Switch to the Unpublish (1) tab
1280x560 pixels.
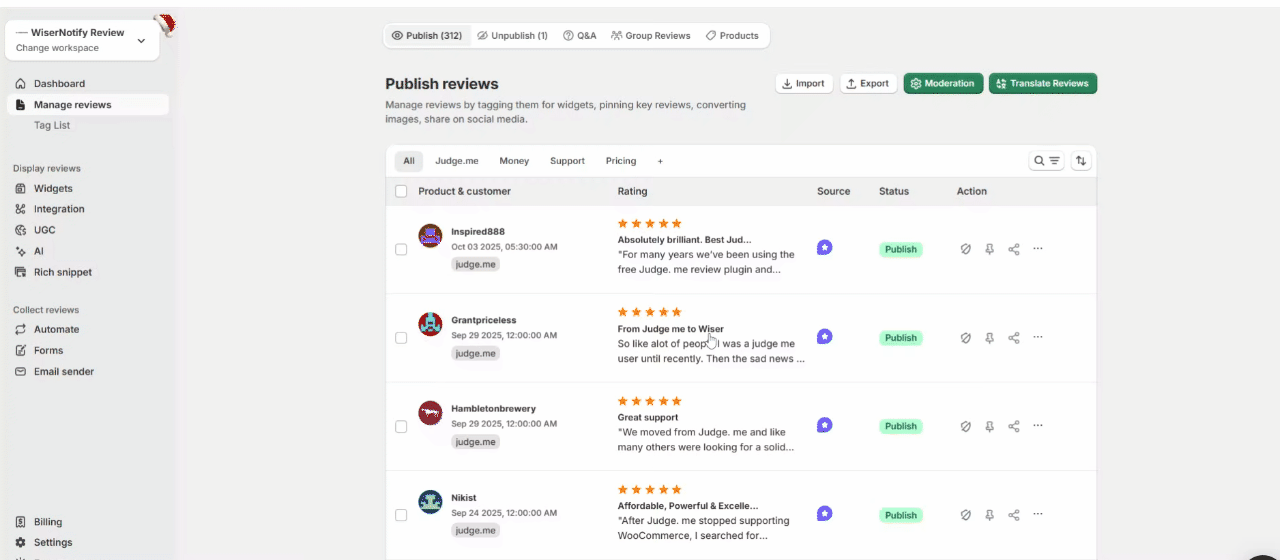[x=512, y=36]
